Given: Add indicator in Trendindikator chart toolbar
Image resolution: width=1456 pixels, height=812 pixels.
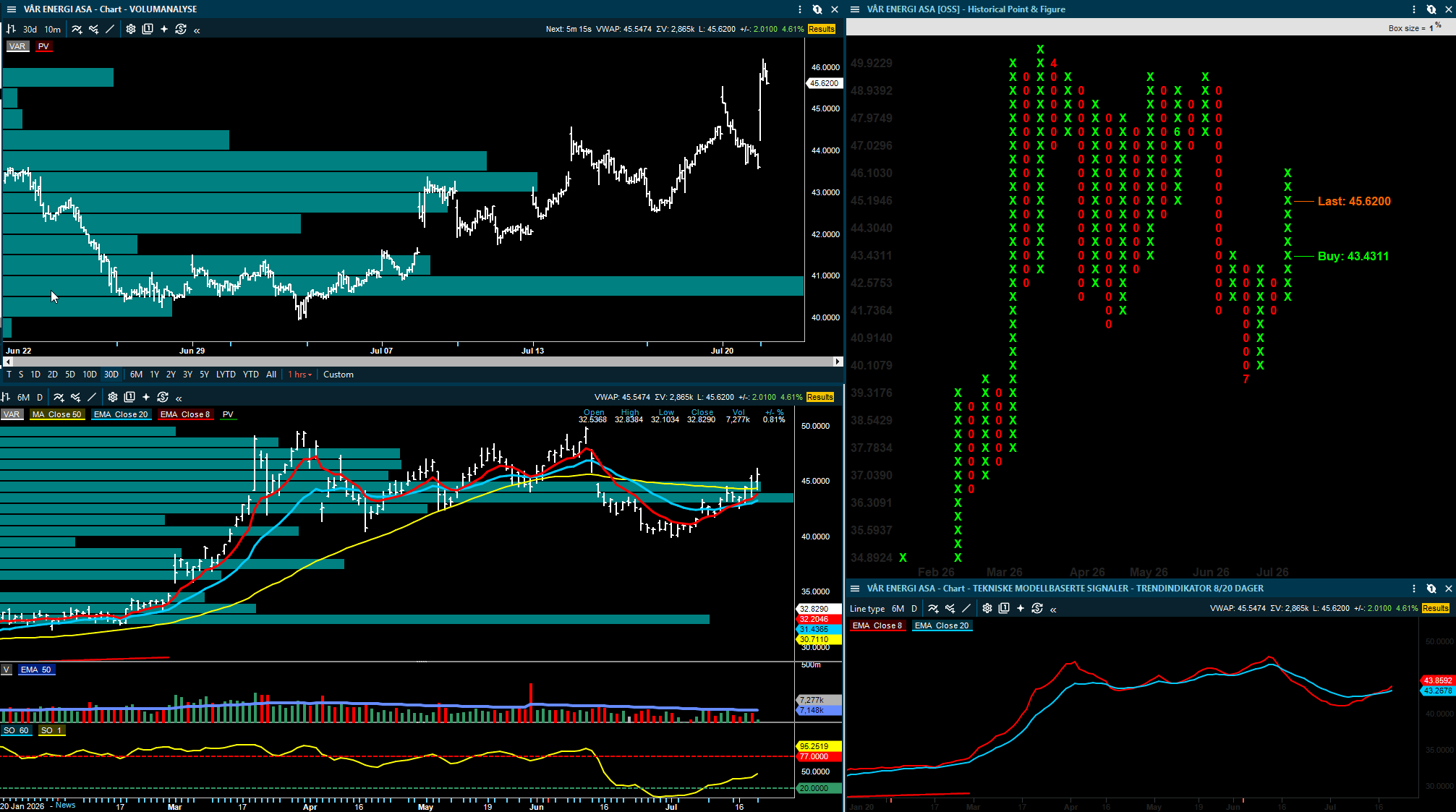Looking at the screenshot, I should coord(933,609).
